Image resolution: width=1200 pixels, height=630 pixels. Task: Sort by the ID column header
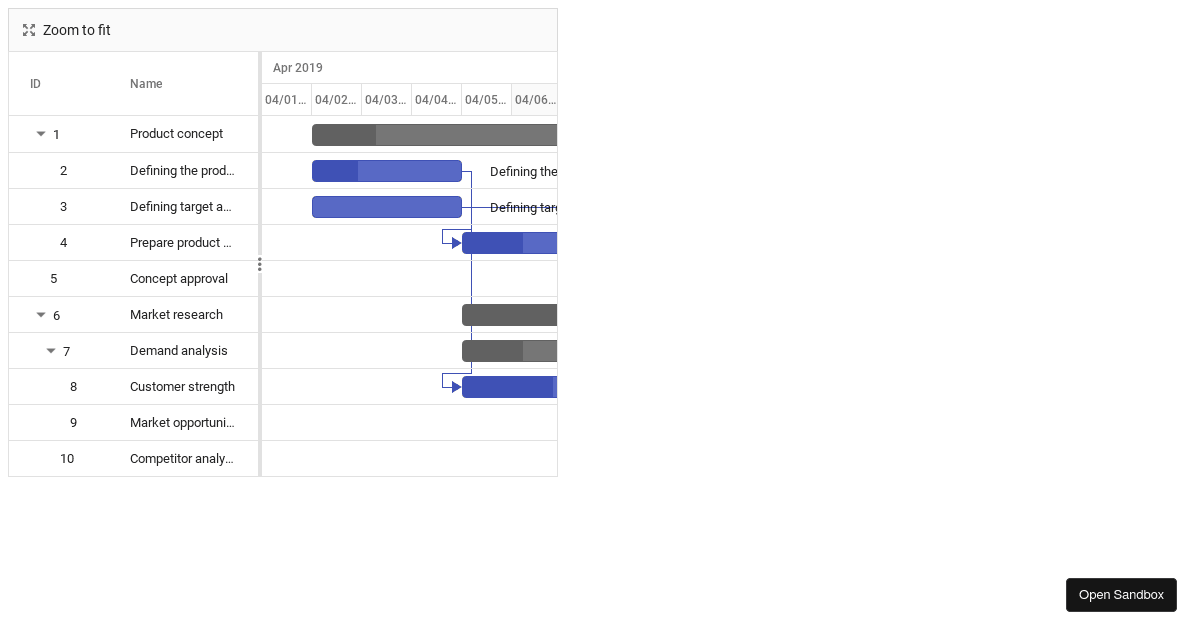[x=36, y=84]
